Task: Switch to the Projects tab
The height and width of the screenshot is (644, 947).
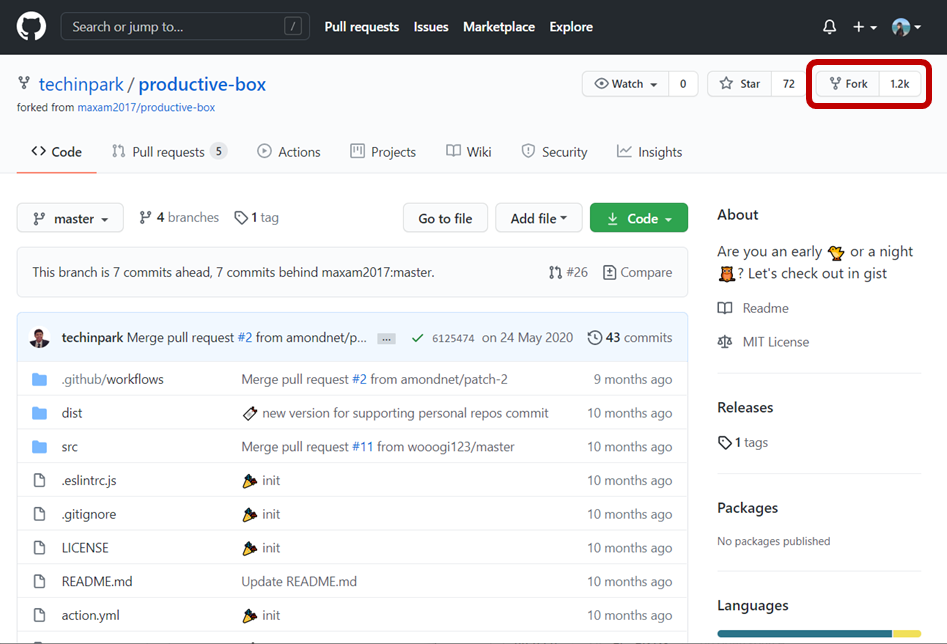Action: 383,152
